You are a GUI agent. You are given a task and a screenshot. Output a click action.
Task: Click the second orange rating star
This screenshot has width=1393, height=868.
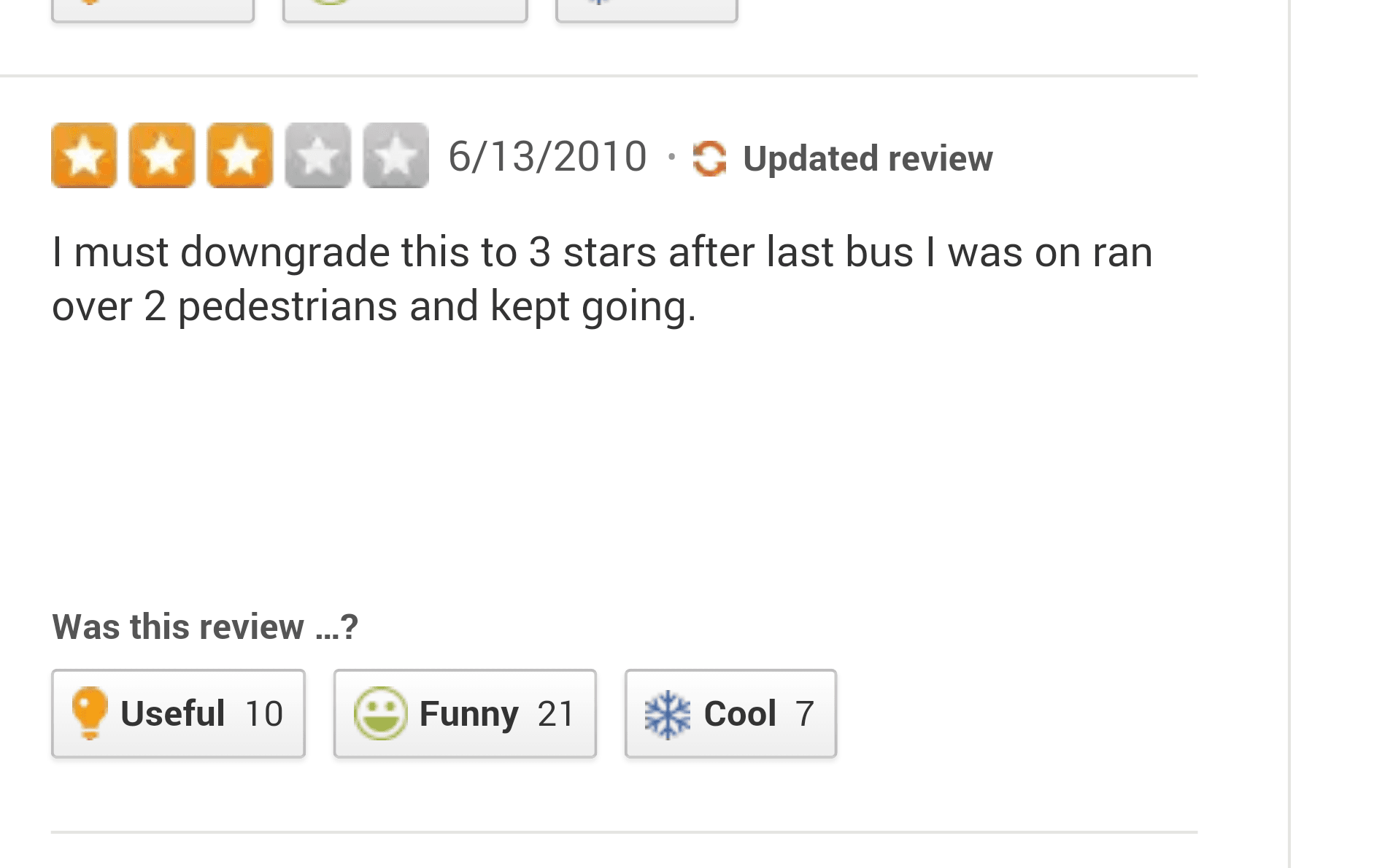coord(162,155)
